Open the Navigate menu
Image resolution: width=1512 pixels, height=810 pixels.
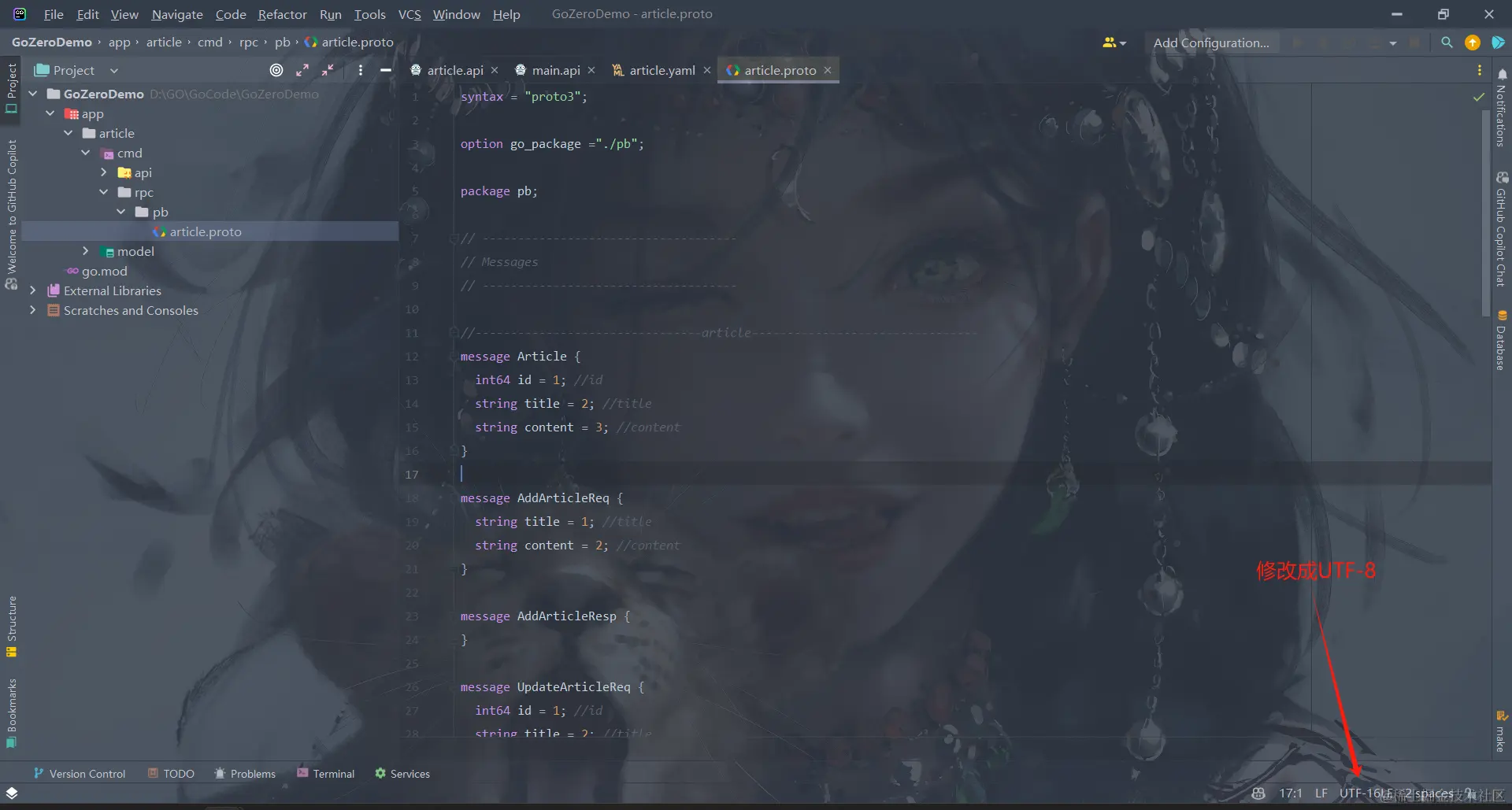coord(177,14)
